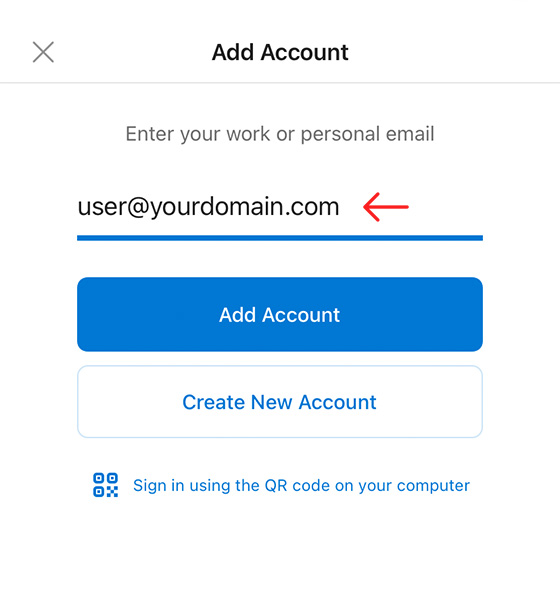The image size is (560, 593).
Task: Start new account creation with outlined button
Action: click(280, 402)
